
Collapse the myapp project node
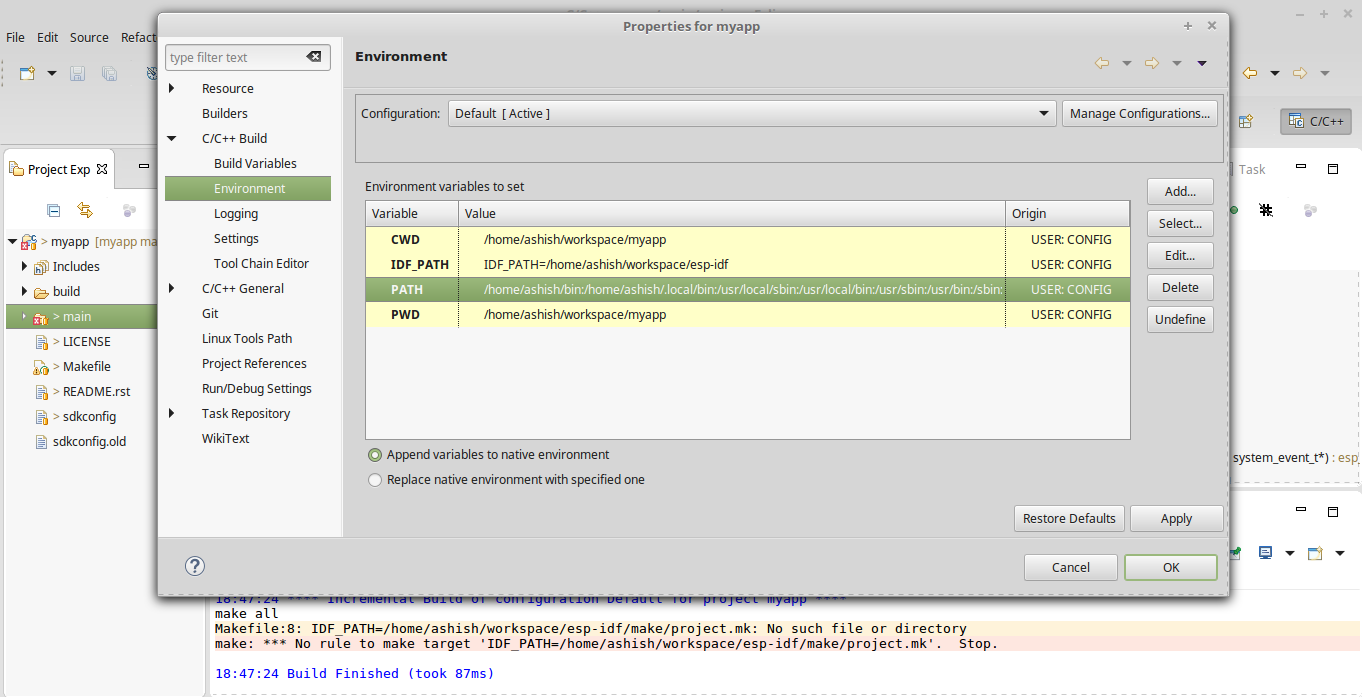(12, 241)
